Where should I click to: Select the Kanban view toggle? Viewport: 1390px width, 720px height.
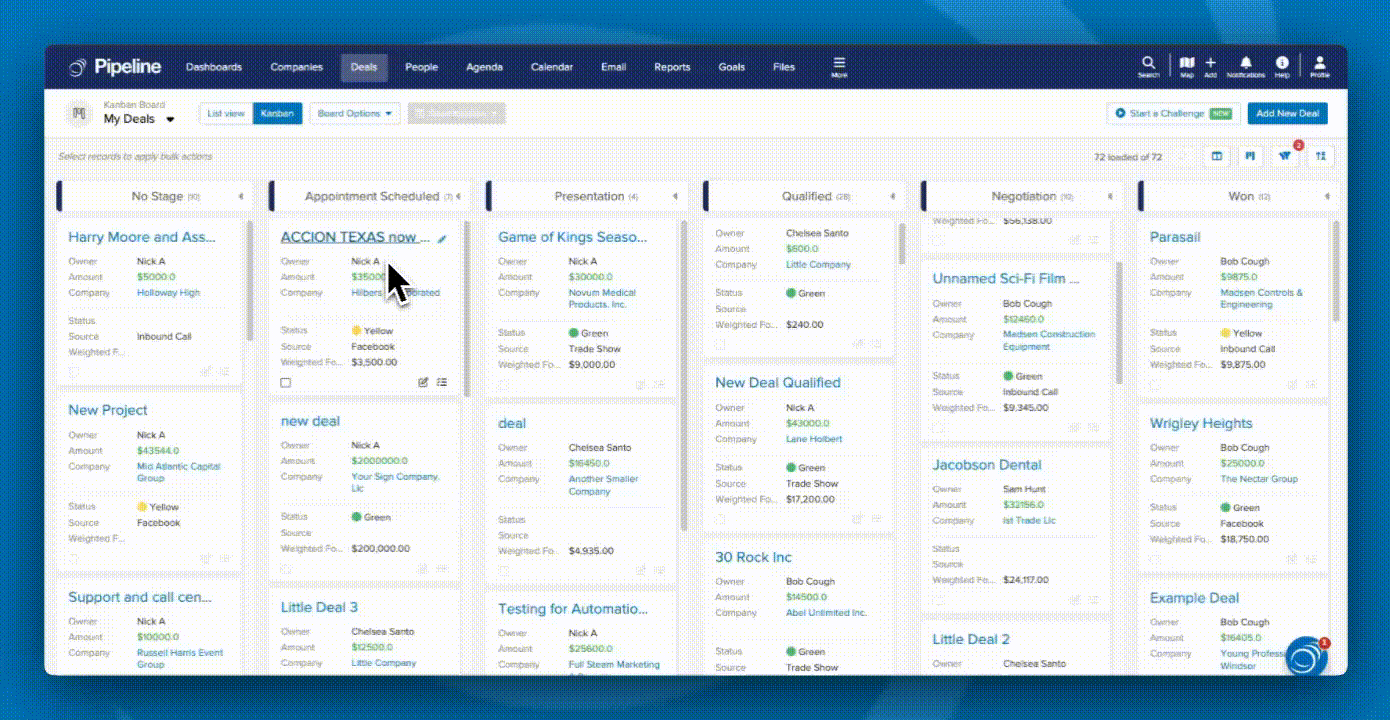pyautogui.click(x=277, y=113)
